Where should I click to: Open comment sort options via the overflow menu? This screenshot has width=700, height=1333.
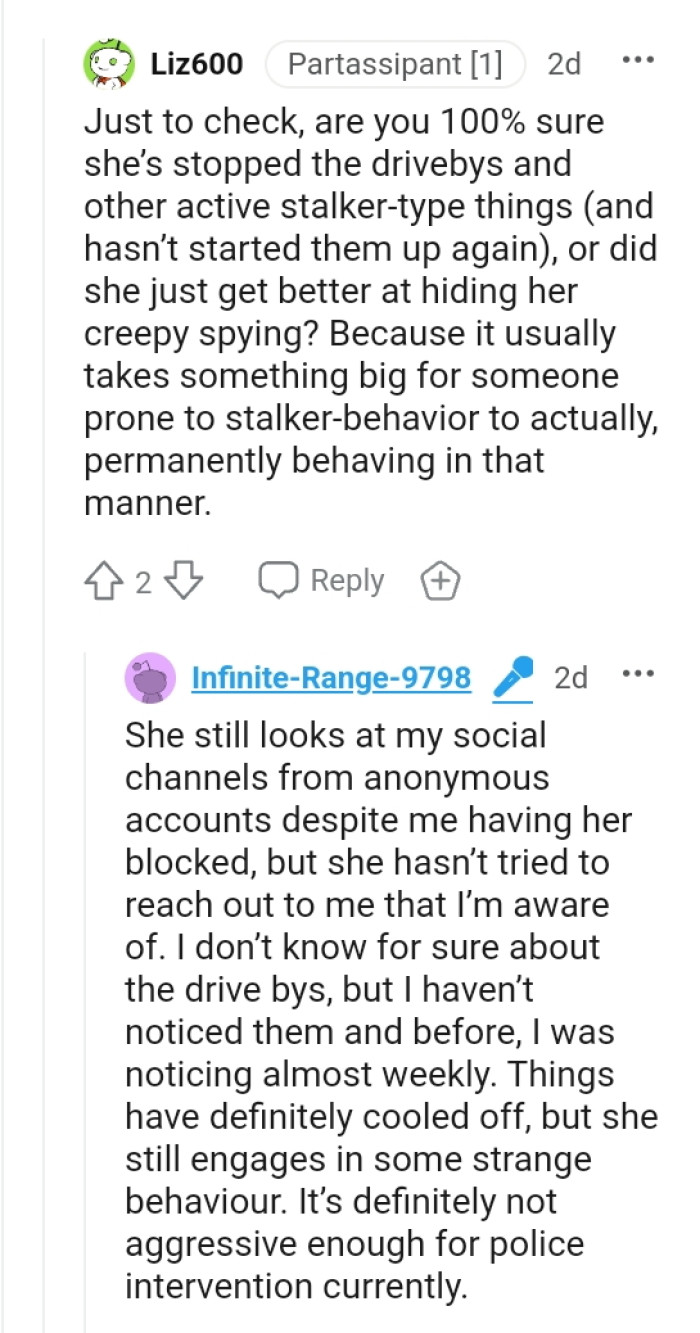pos(639,60)
